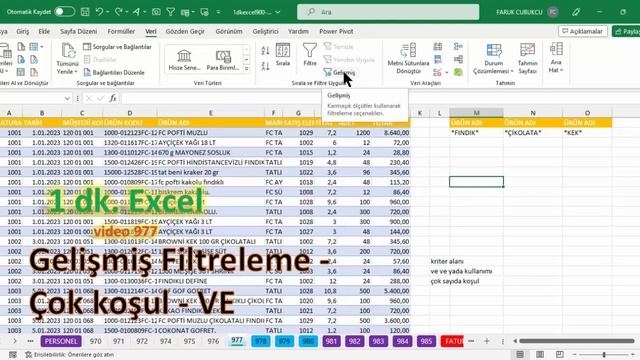Open the Sırala sort dialog
This screenshot has height=360, width=640.
pos(282,54)
